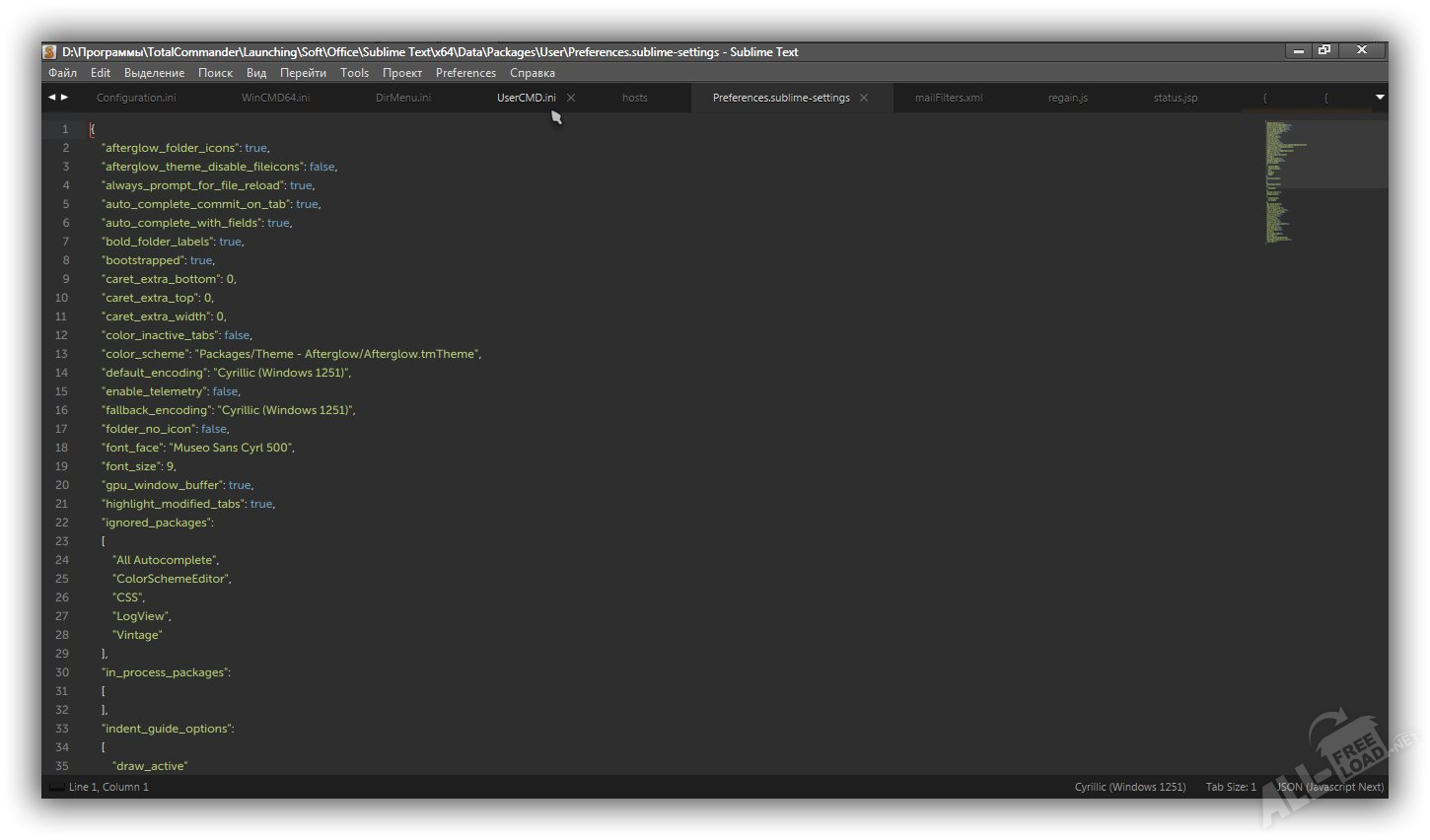Open the tab list dropdown arrow
The image size is (1430, 840).
coord(1380,97)
